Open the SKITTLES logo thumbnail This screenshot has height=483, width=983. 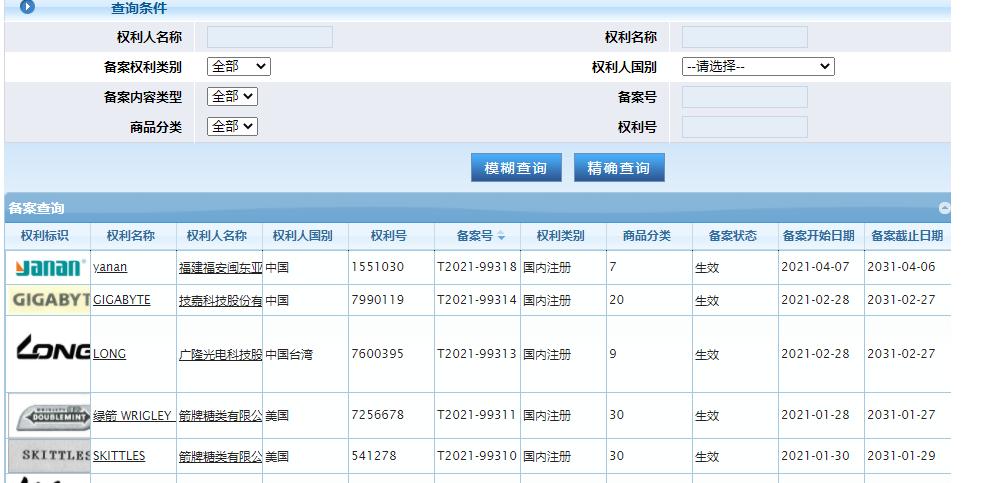[x=50, y=456]
